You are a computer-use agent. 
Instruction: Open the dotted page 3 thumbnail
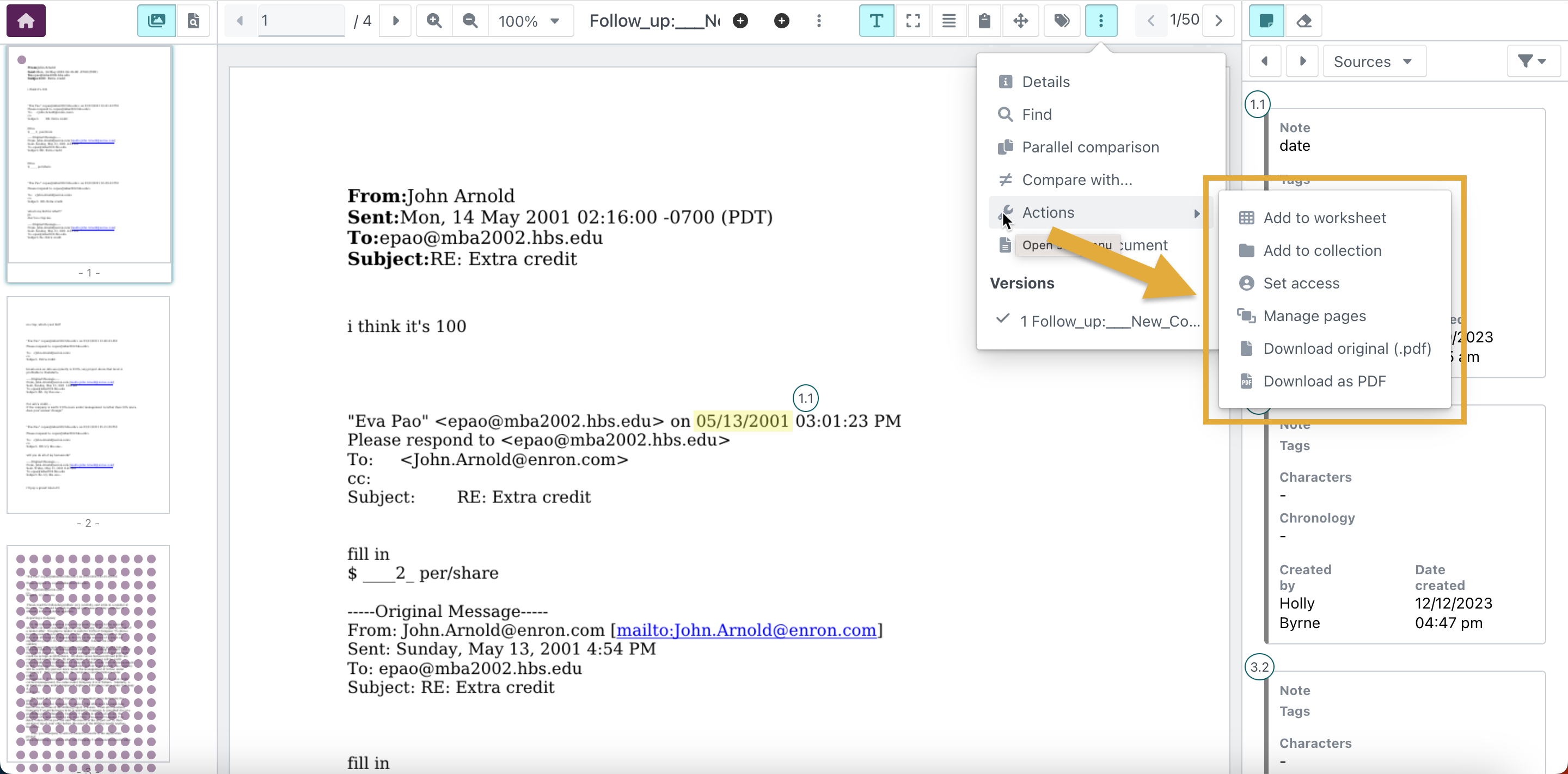[88, 654]
